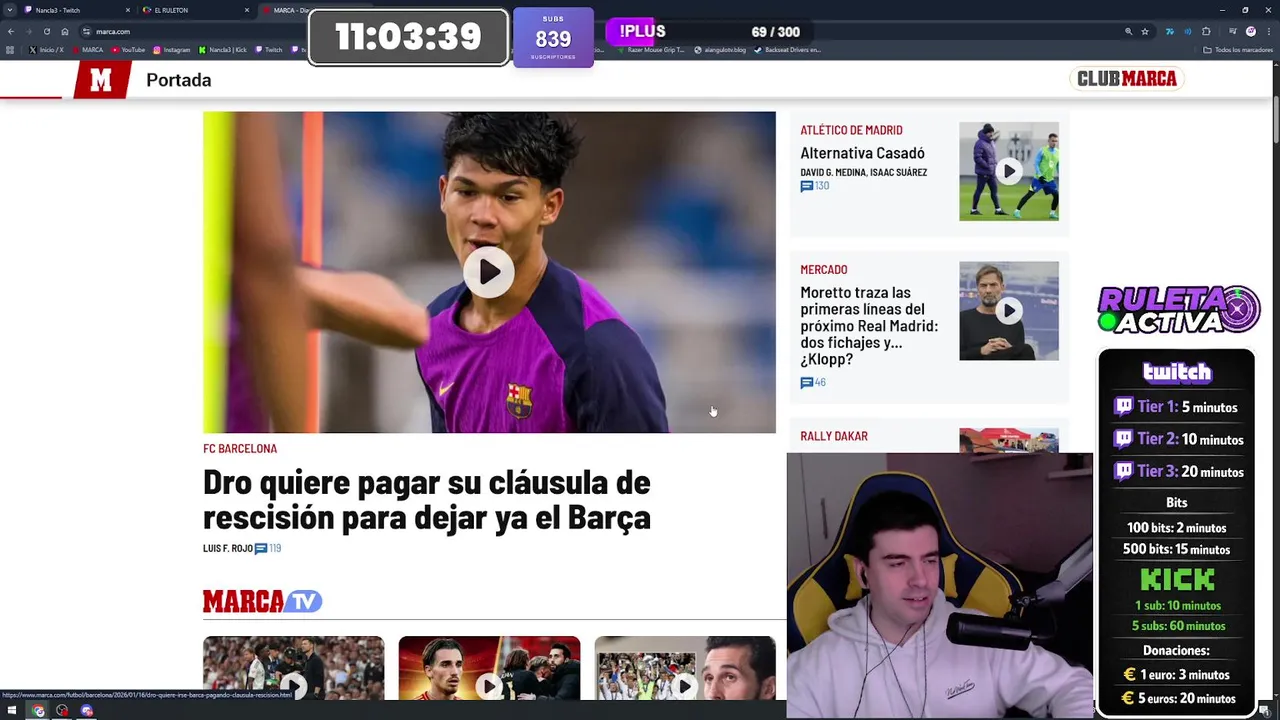The width and height of the screenshot is (1280, 720).
Task: Open the extensions puzzle icon
Action: 1206,31
